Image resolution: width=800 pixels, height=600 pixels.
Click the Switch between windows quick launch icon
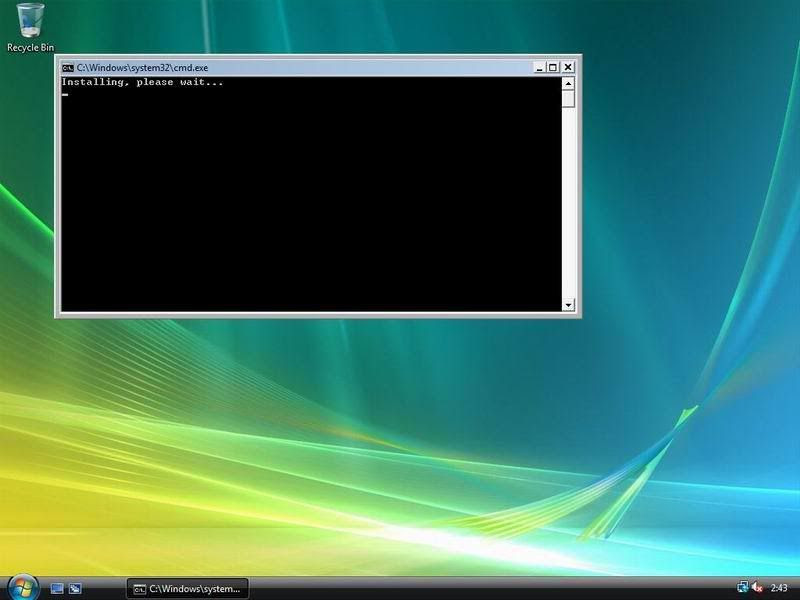coord(75,589)
